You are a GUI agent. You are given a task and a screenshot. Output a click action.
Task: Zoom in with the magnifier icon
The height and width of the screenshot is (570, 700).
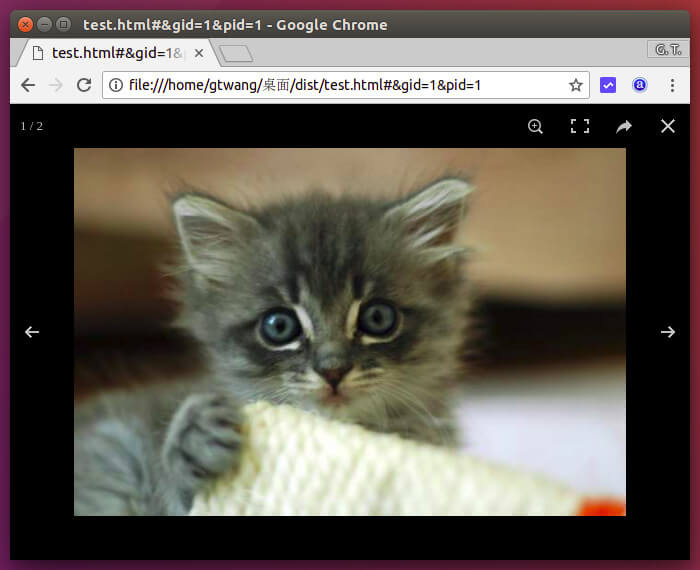click(x=535, y=126)
